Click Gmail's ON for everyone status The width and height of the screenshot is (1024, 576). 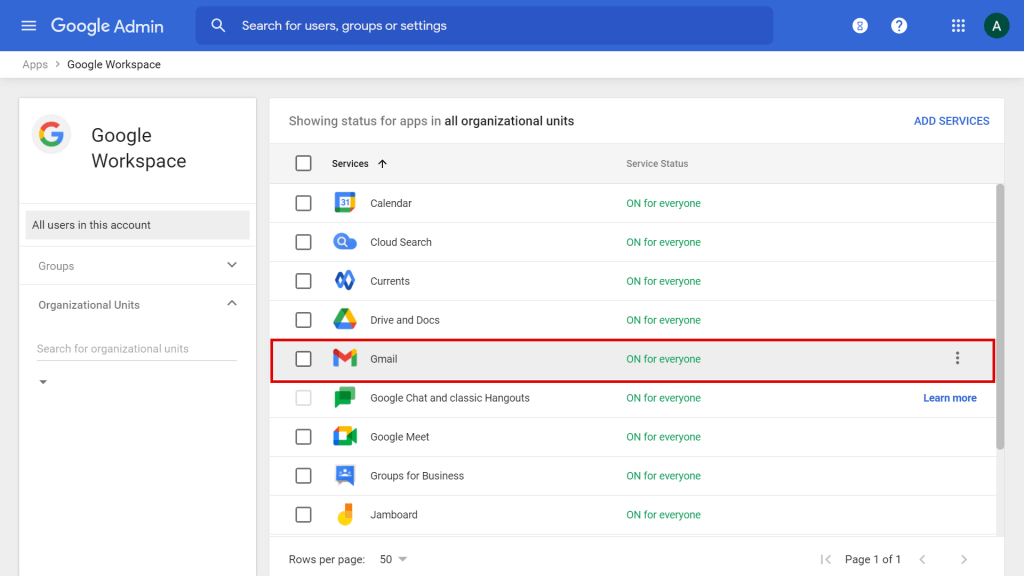(663, 359)
